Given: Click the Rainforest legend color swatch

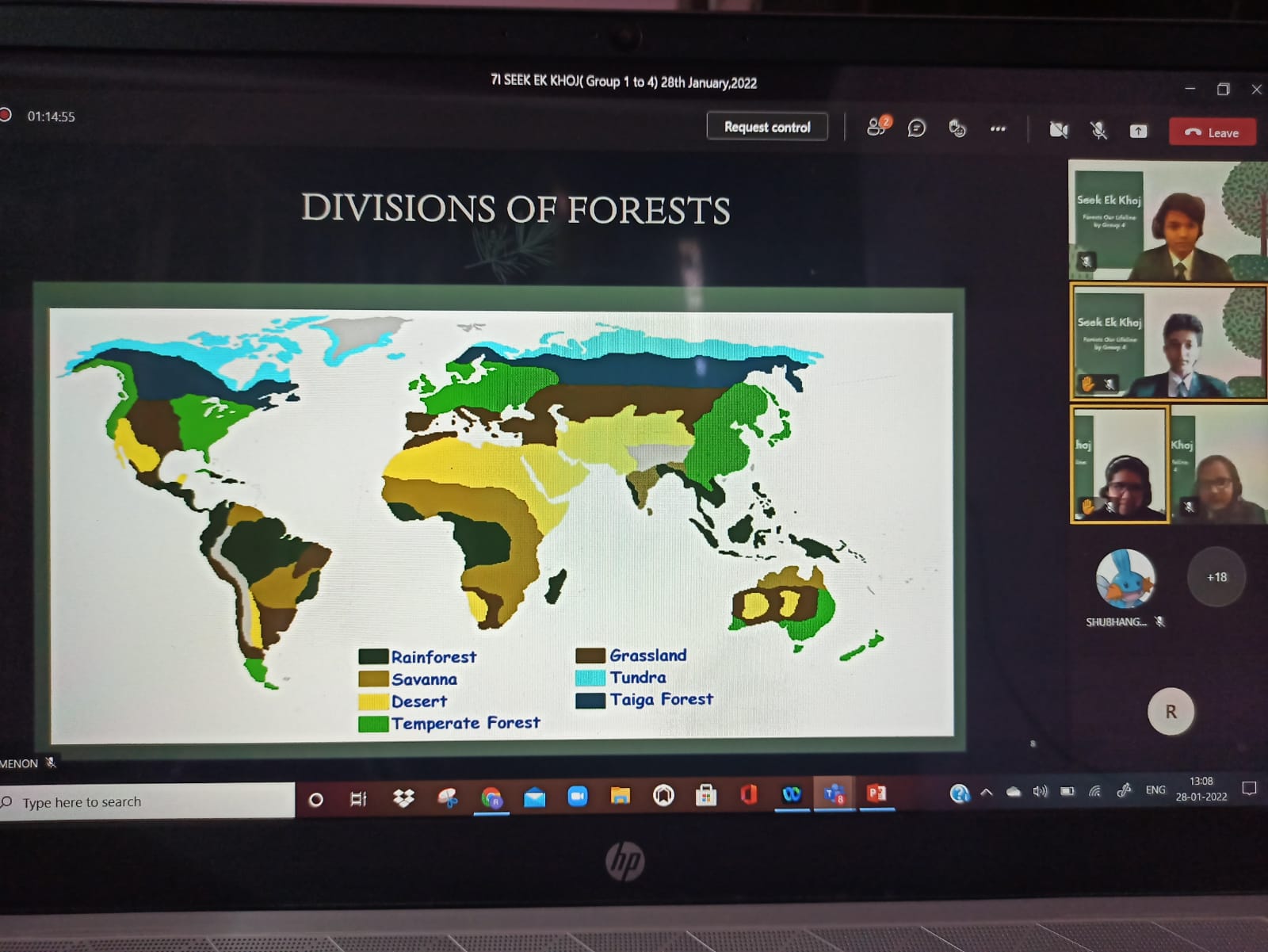Looking at the screenshot, I should pos(372,656).
